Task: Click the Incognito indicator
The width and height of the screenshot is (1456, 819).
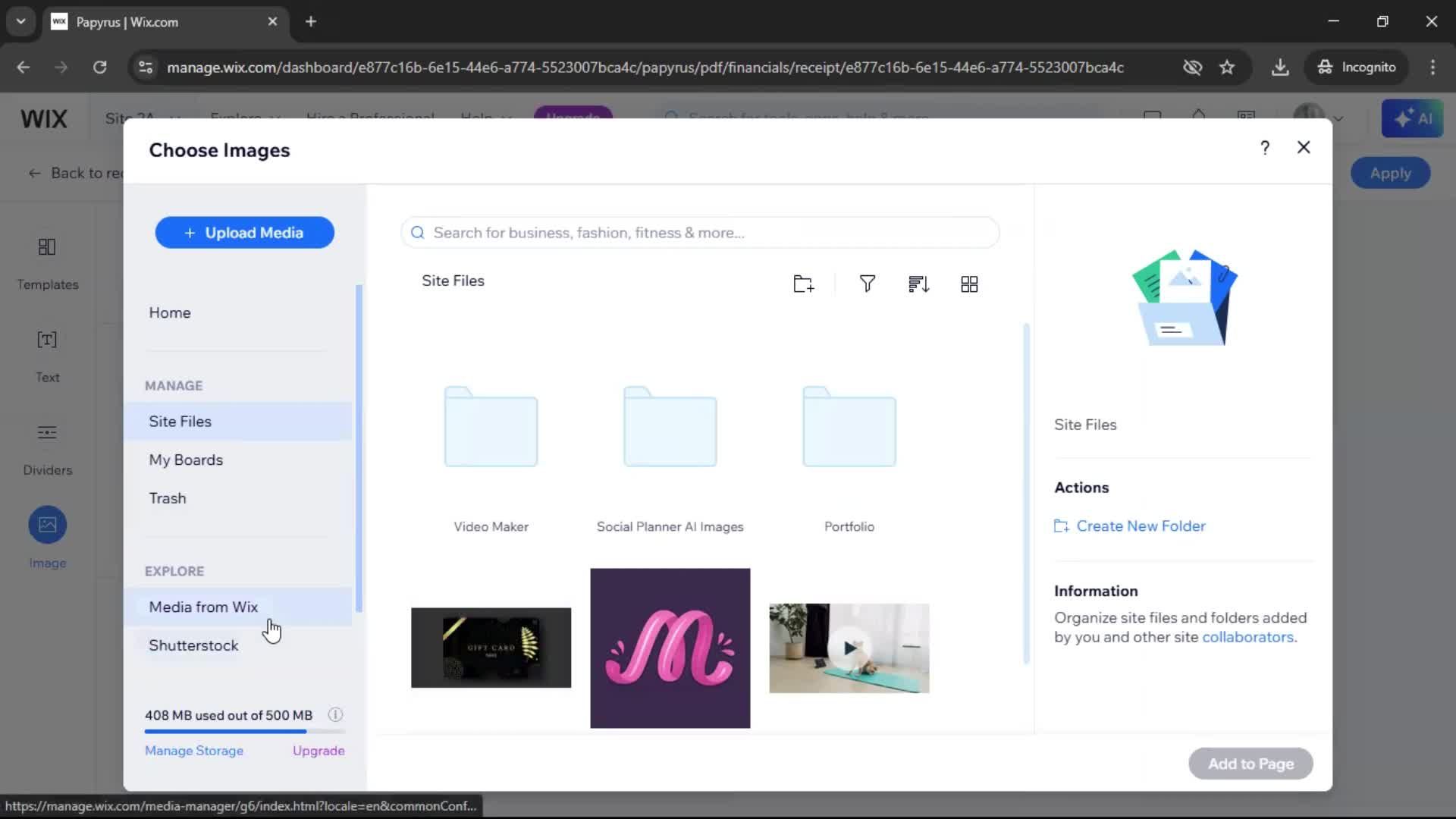Action: click(x=1357, y=67)
